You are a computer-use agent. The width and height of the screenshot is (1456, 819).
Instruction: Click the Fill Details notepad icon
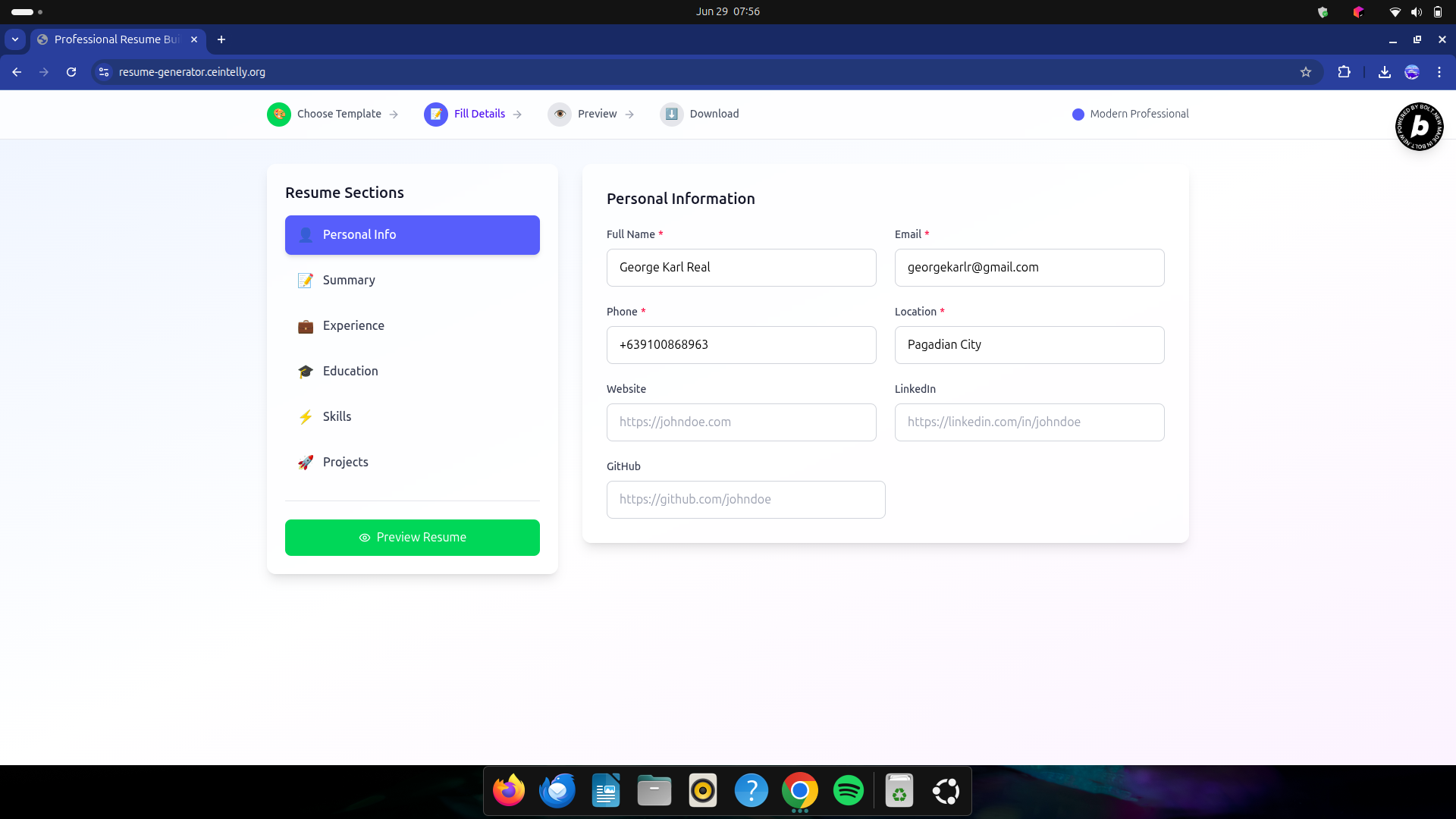point(436,115)
